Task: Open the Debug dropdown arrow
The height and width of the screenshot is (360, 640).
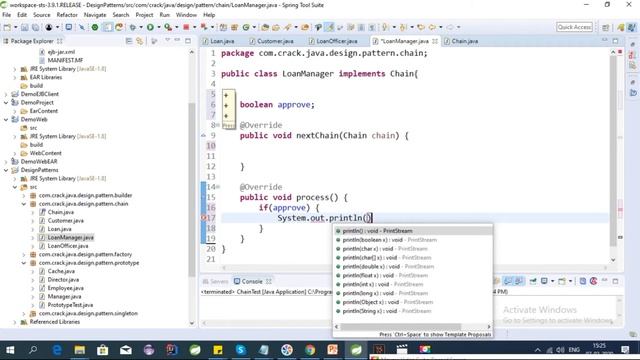Action: tap(141, 27)
